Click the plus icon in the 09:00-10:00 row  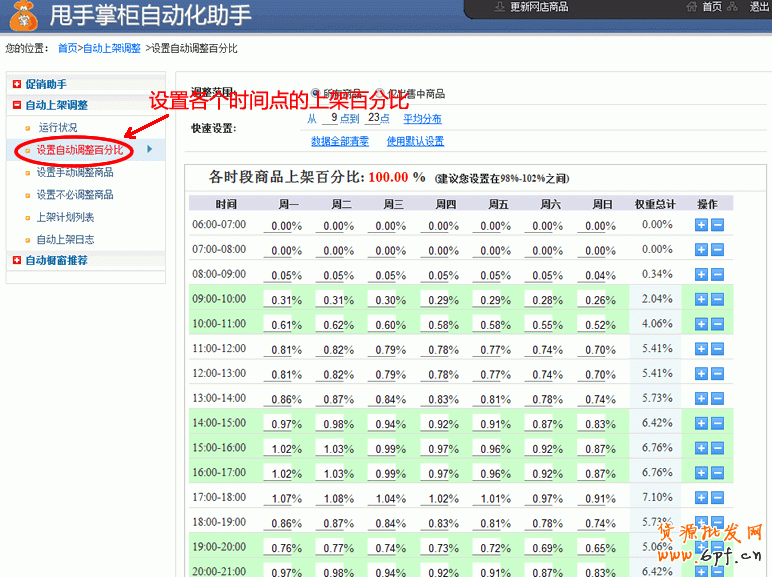tap(701, 298)
